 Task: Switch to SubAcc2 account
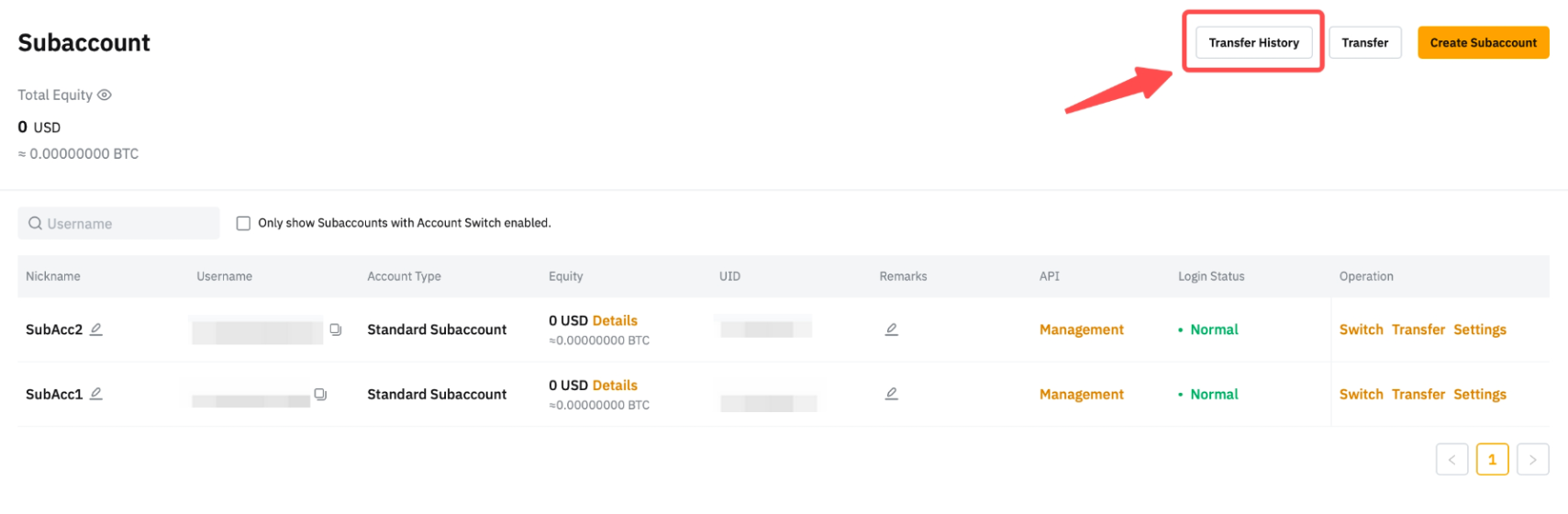[x=1361, y=330]
